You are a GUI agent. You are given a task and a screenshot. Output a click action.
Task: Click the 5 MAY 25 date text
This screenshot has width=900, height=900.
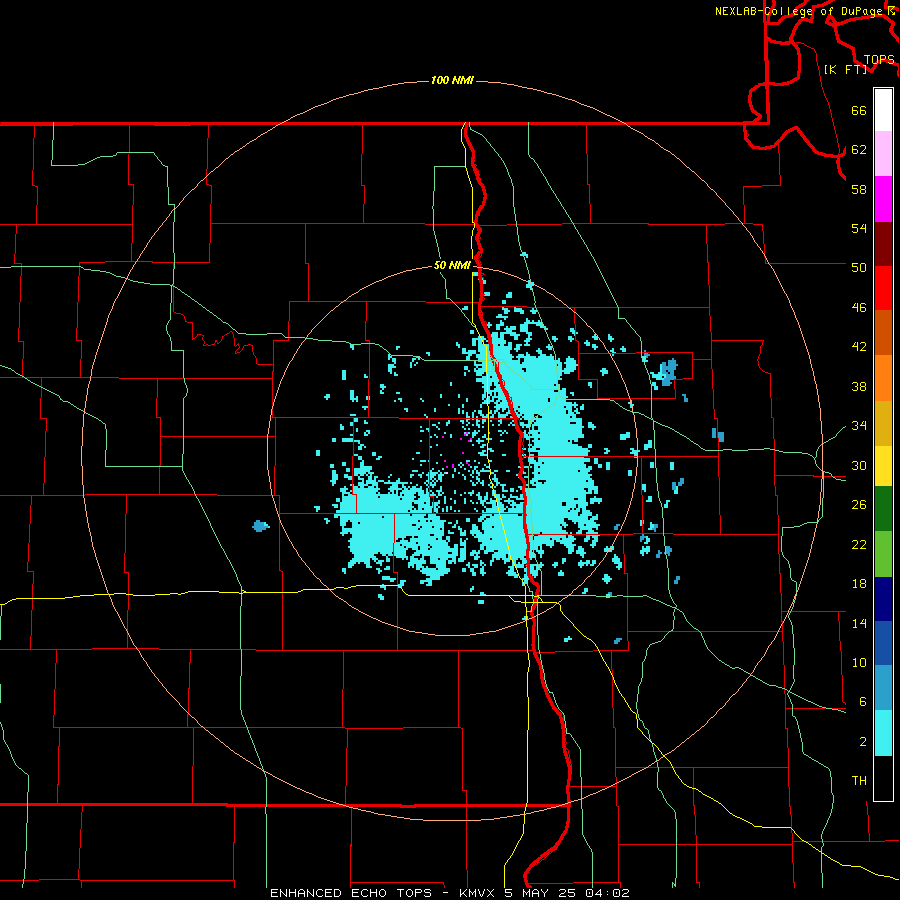point(542,893)
